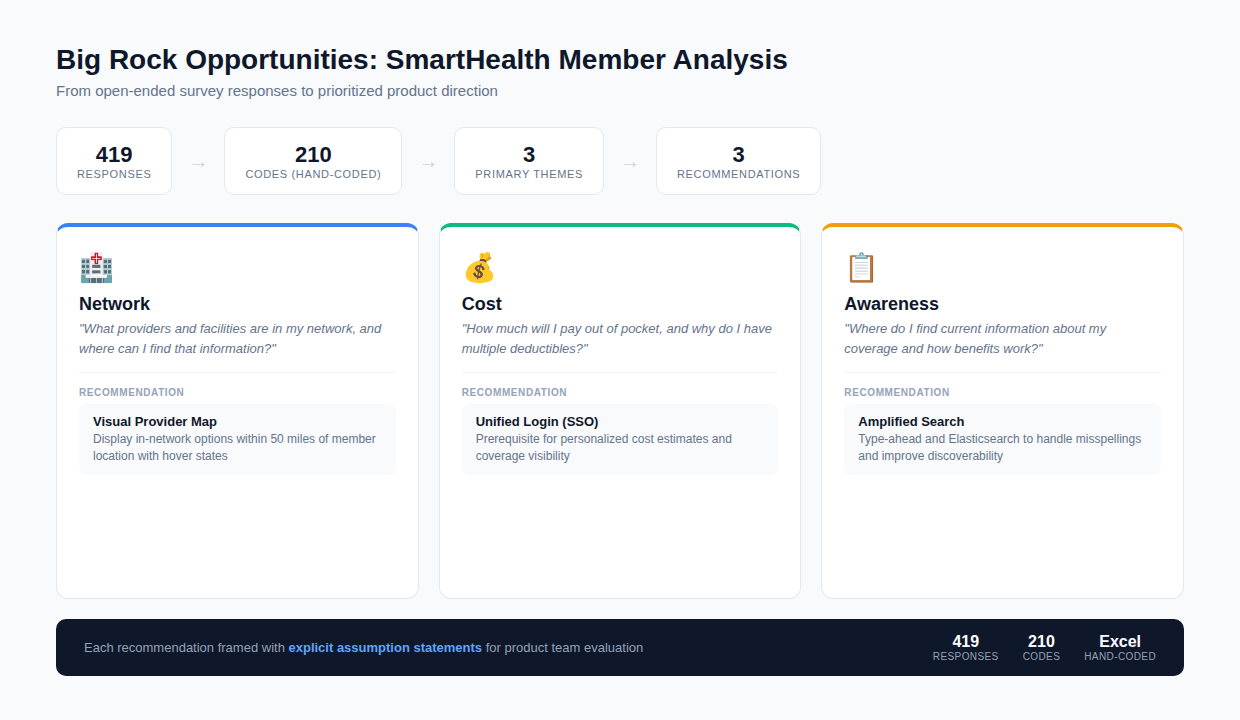The width and height of the screenshot is (1240, 720).
Task: Click the RECOMMENDATION label in Awareness card
Action: [x=897, y=393]
